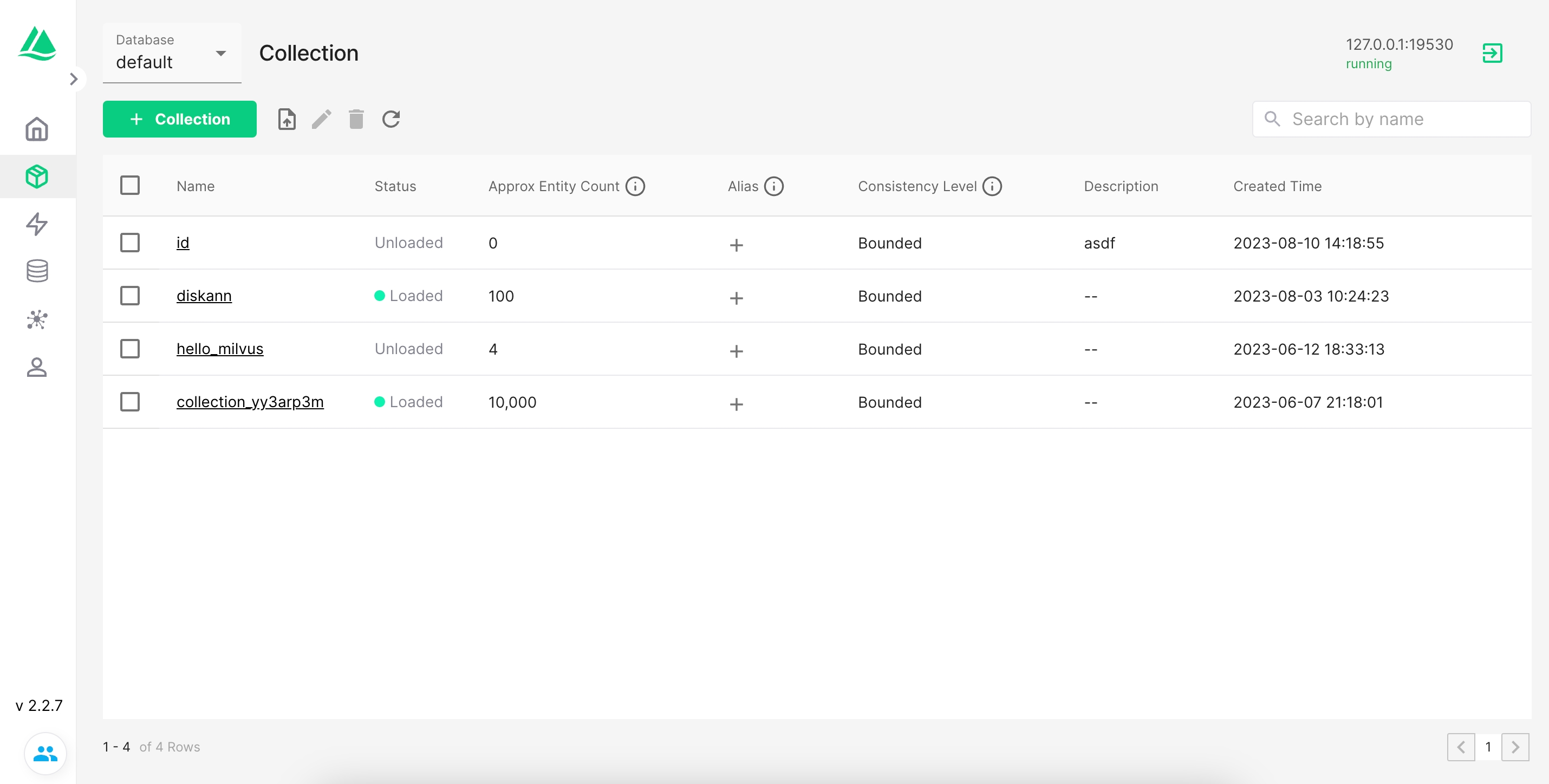
Task: Check the hello_milvus row checkbox
Action: tap(130, 349)
